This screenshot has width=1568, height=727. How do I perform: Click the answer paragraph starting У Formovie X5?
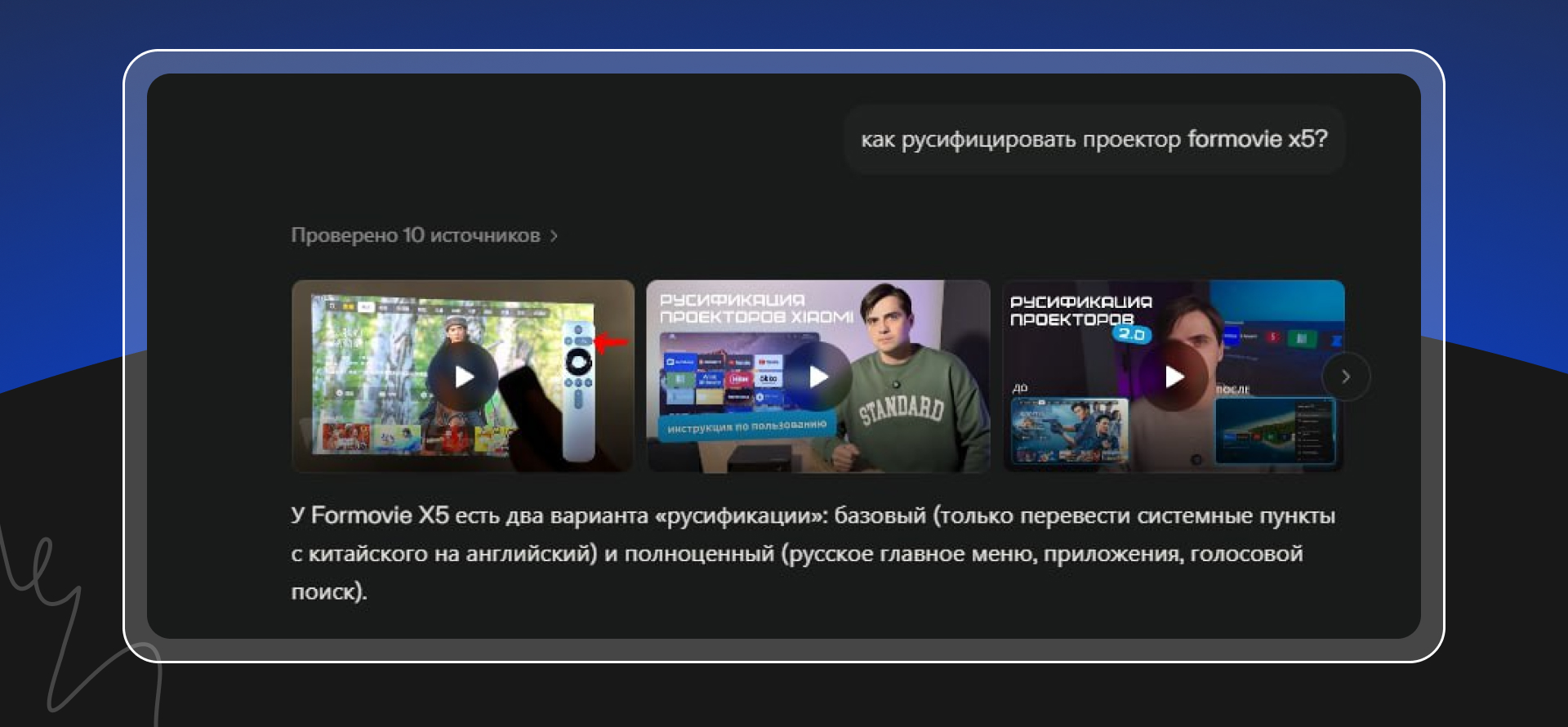813,553
